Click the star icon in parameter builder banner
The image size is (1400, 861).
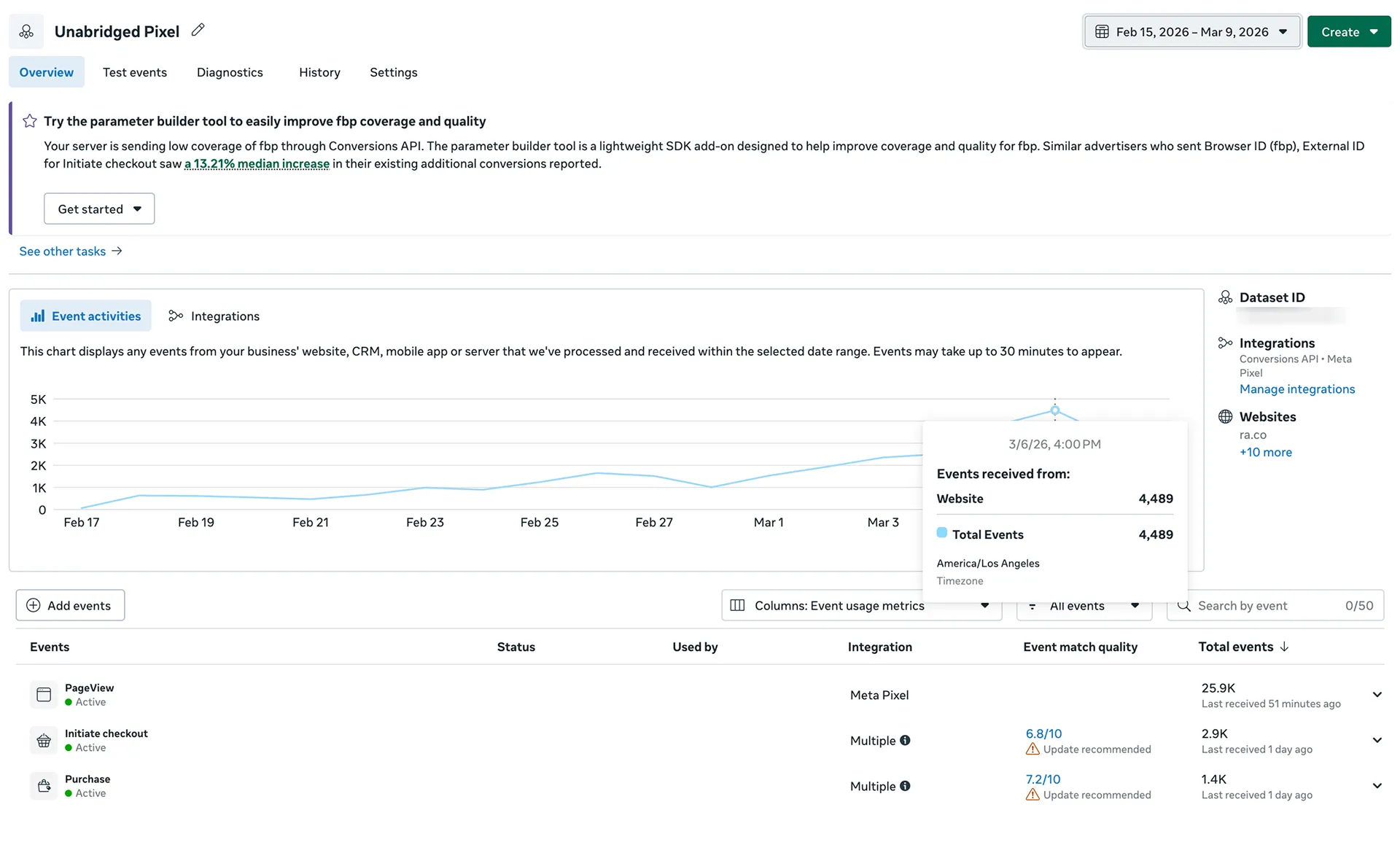click(30, 121)
